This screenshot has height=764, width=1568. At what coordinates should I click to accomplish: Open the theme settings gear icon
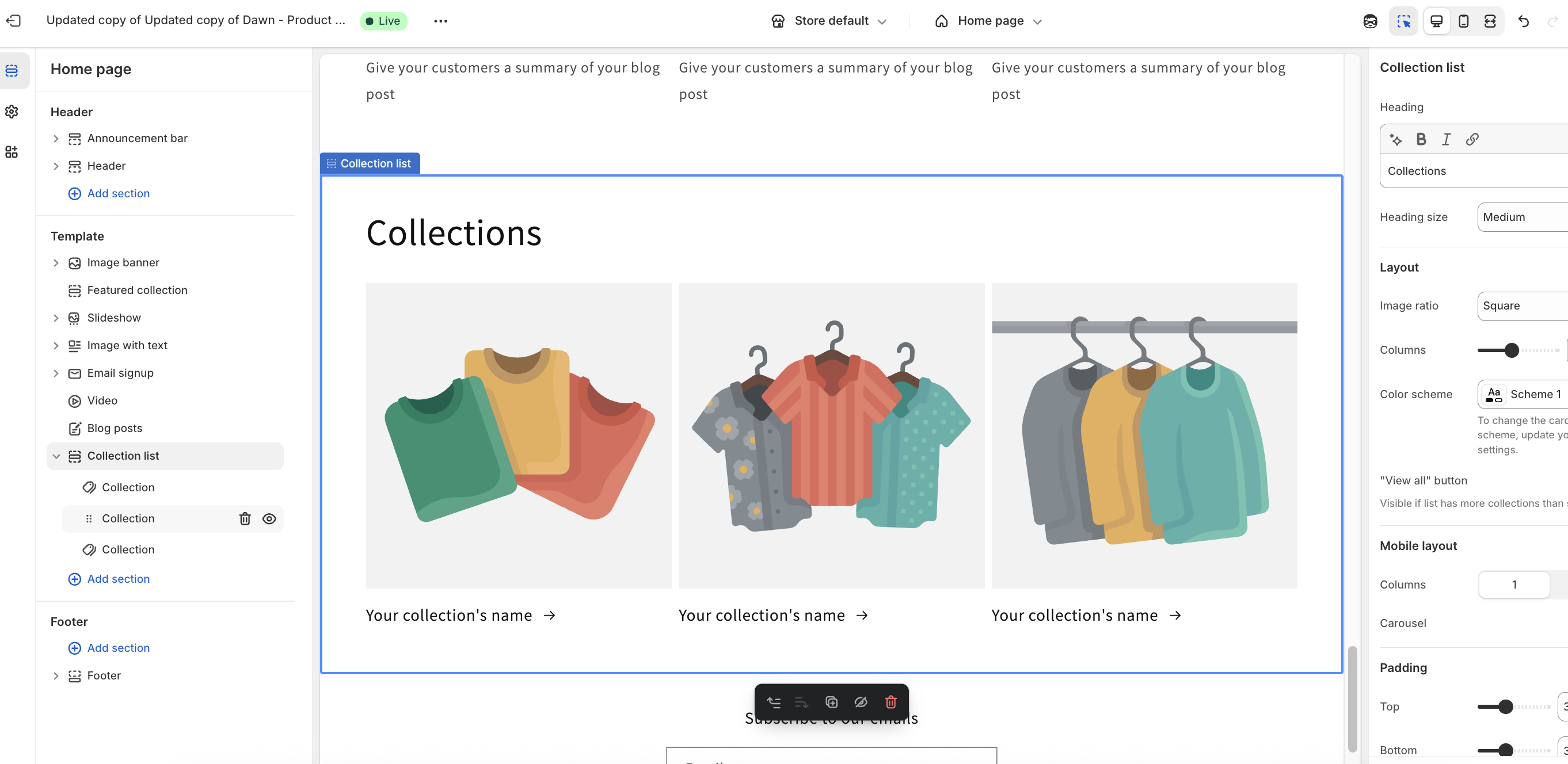(12, 111)
